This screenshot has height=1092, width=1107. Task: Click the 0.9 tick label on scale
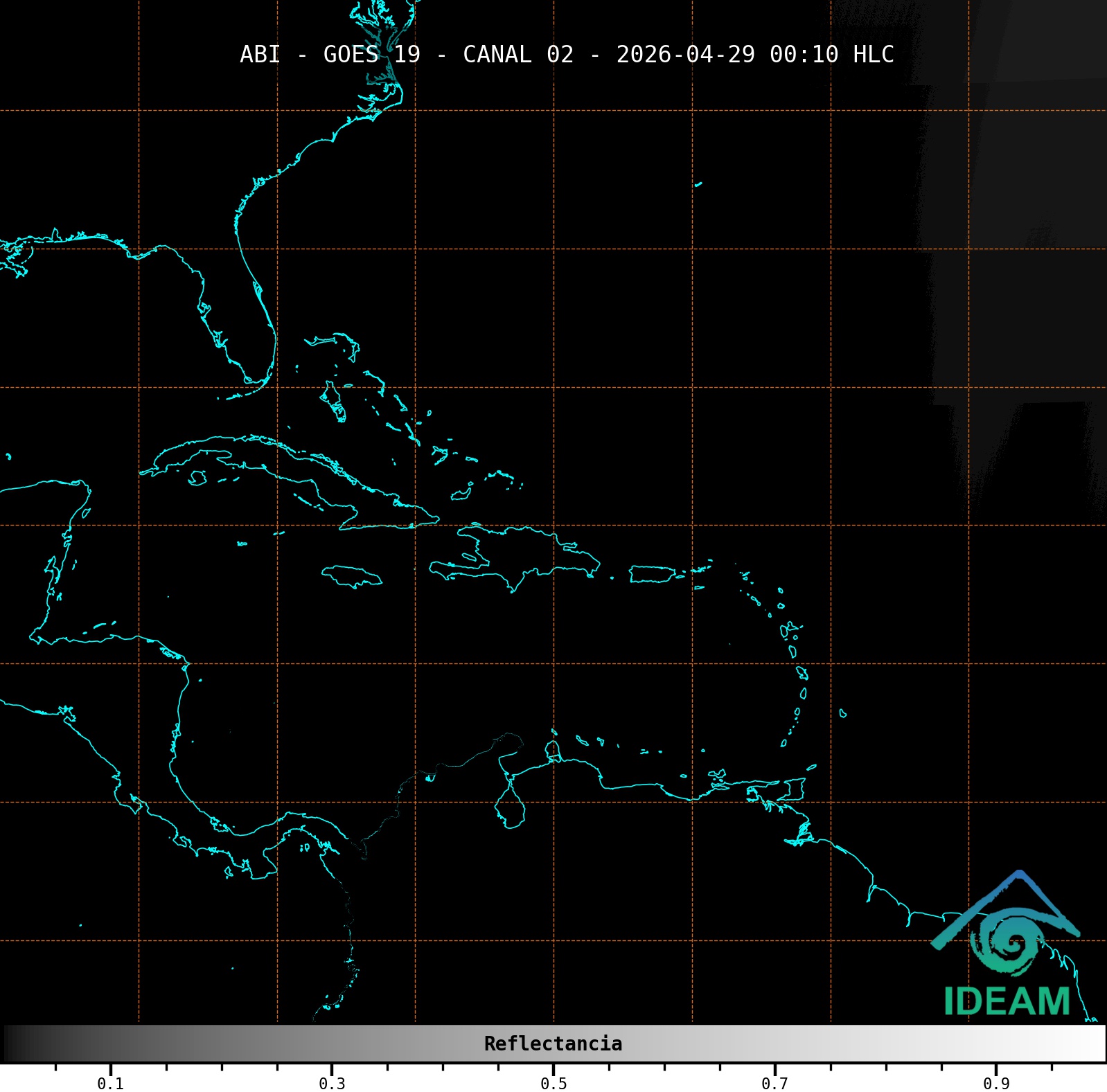pos(996,1084)
